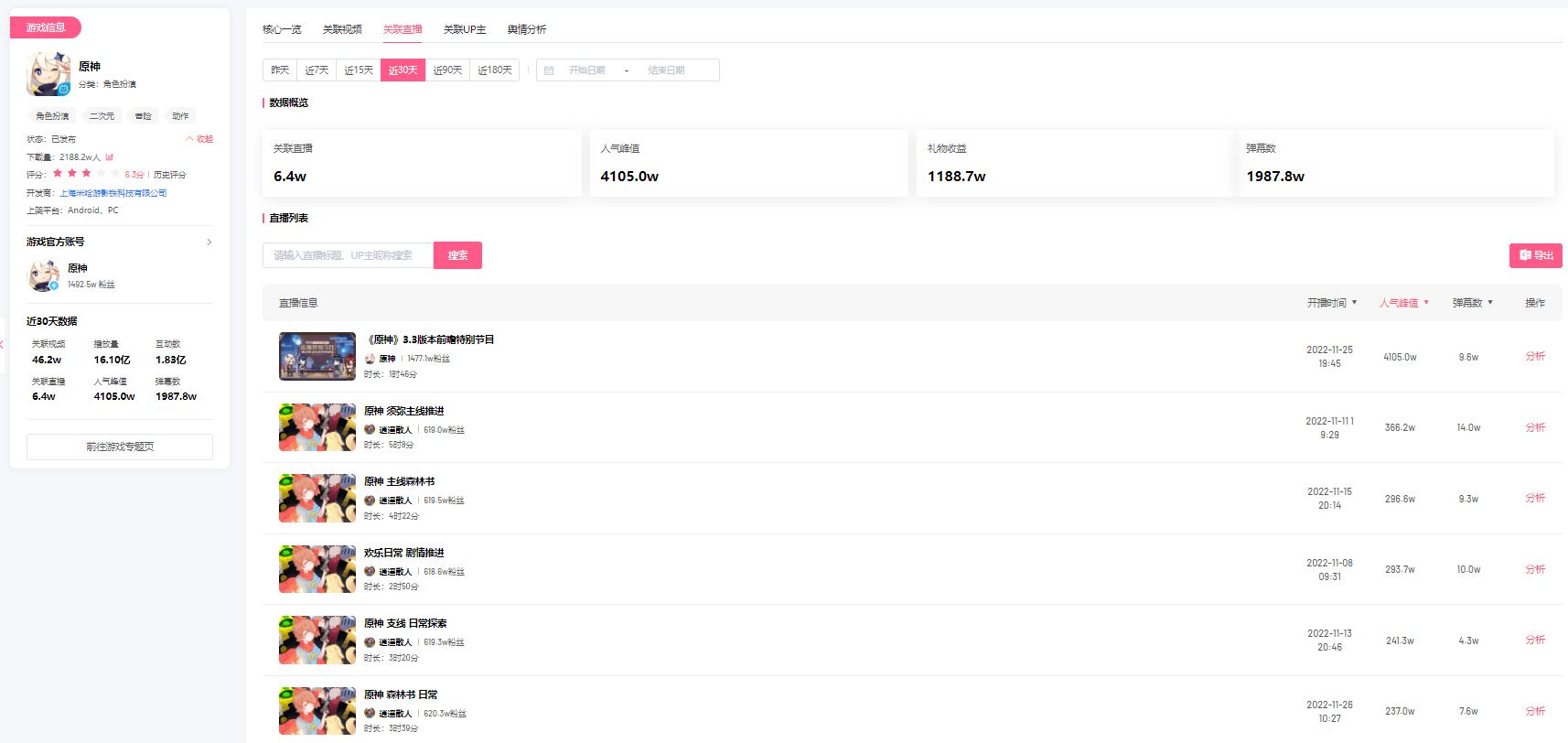Select the 近7天 time range
Screen dimensions: 1568x743
pos(317,70)
